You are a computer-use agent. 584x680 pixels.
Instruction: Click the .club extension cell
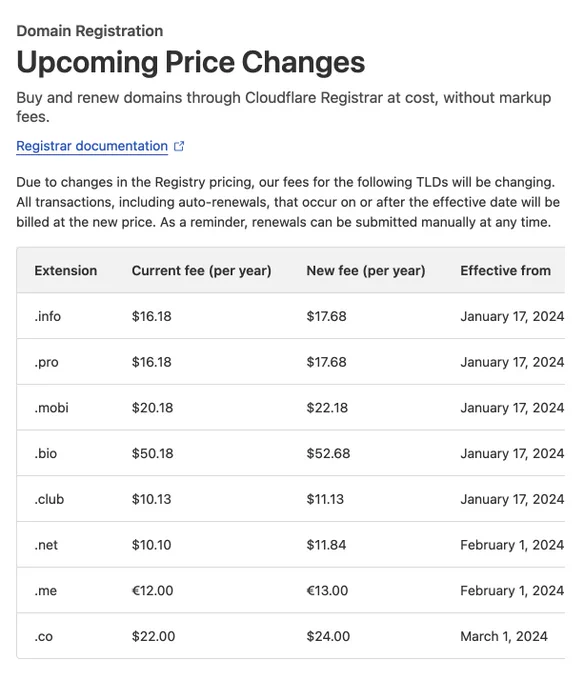(49, 499)
